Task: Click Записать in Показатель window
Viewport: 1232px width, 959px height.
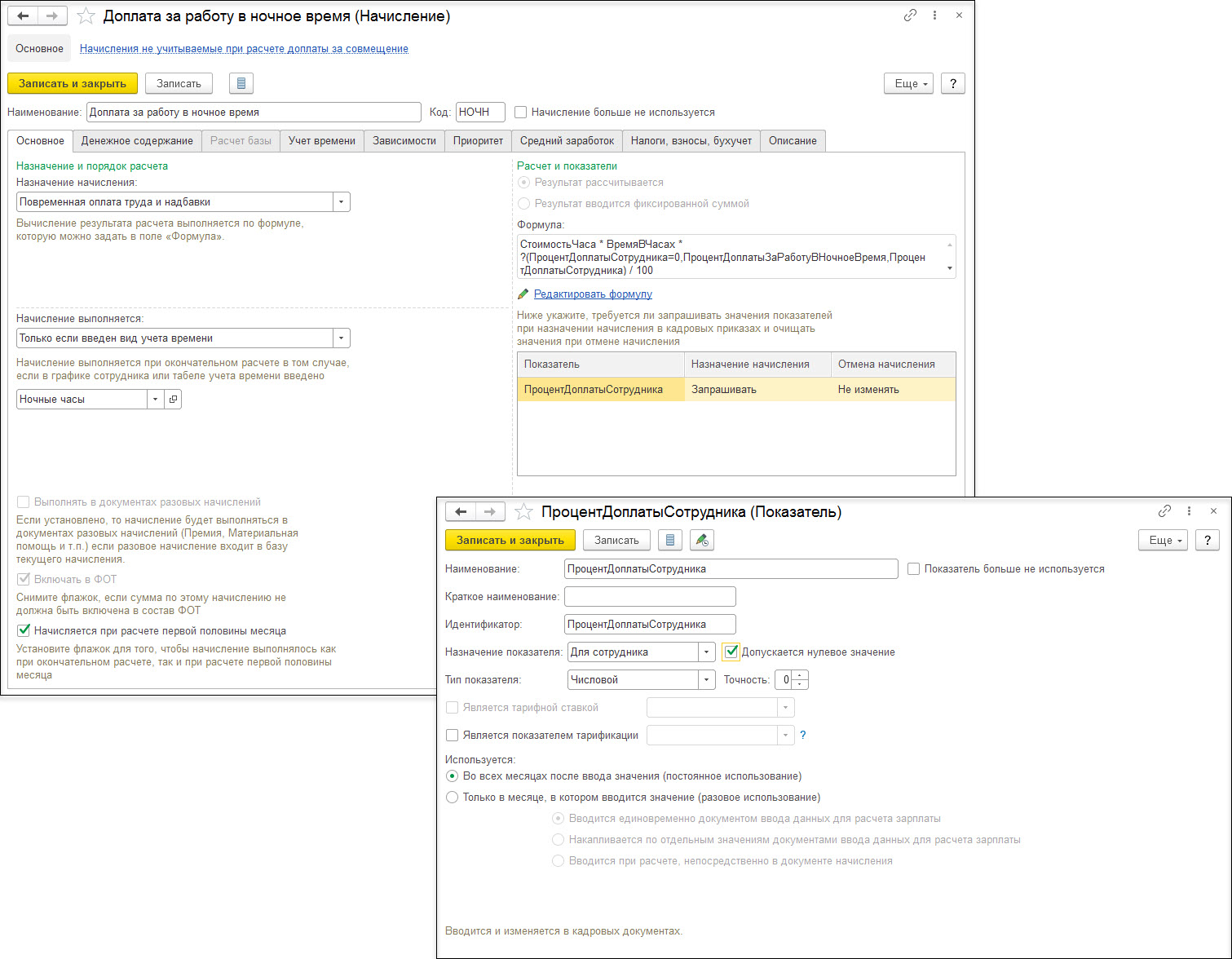Action: point(616,540)
